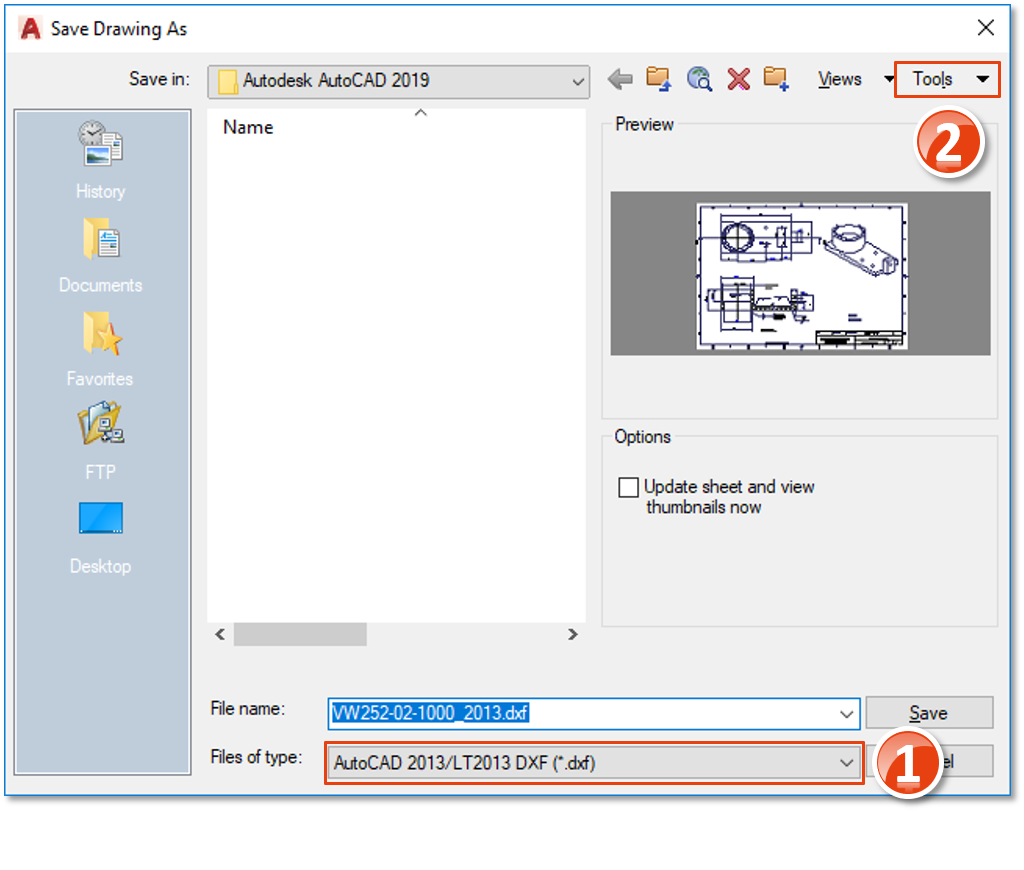Open the History location
The height and width of the screenshot is (870, 1024).
[101, 159]
